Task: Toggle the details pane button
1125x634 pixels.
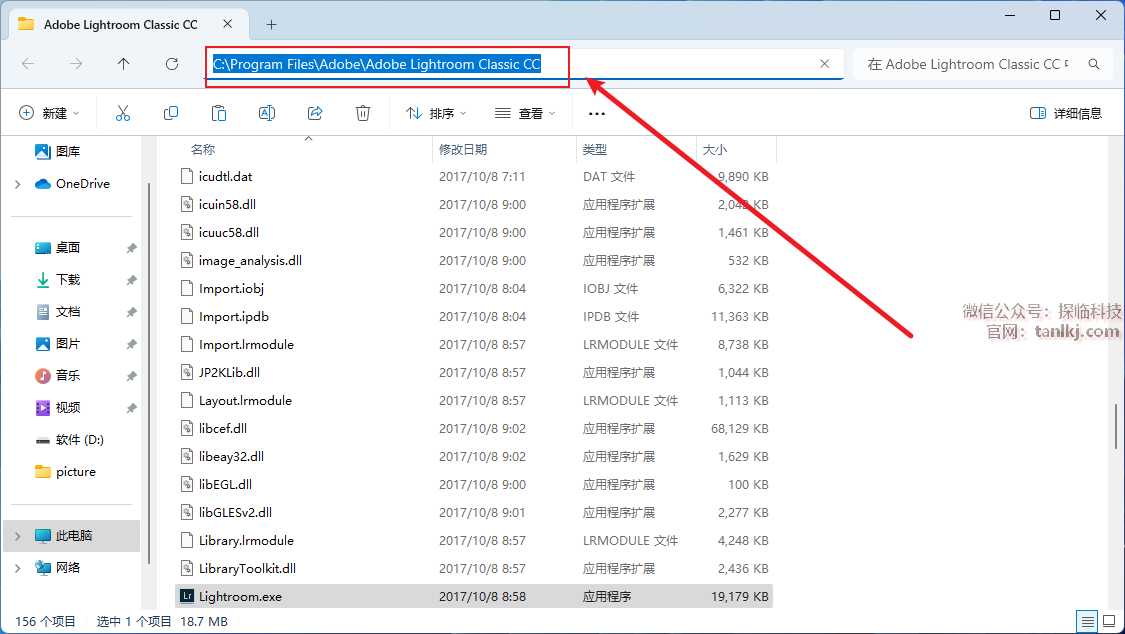Action: pos(1066,113)
